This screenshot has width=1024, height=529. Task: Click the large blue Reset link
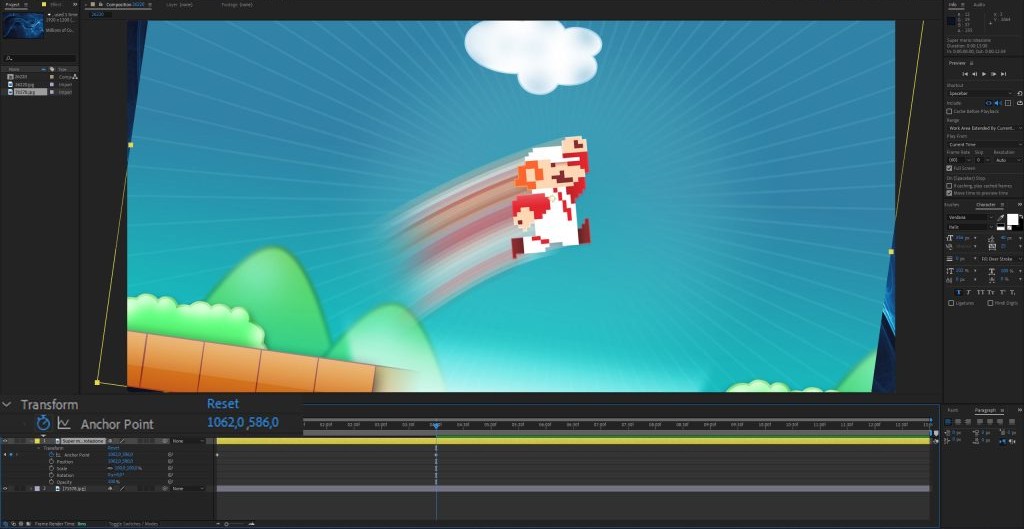click(x=223, y=404)
